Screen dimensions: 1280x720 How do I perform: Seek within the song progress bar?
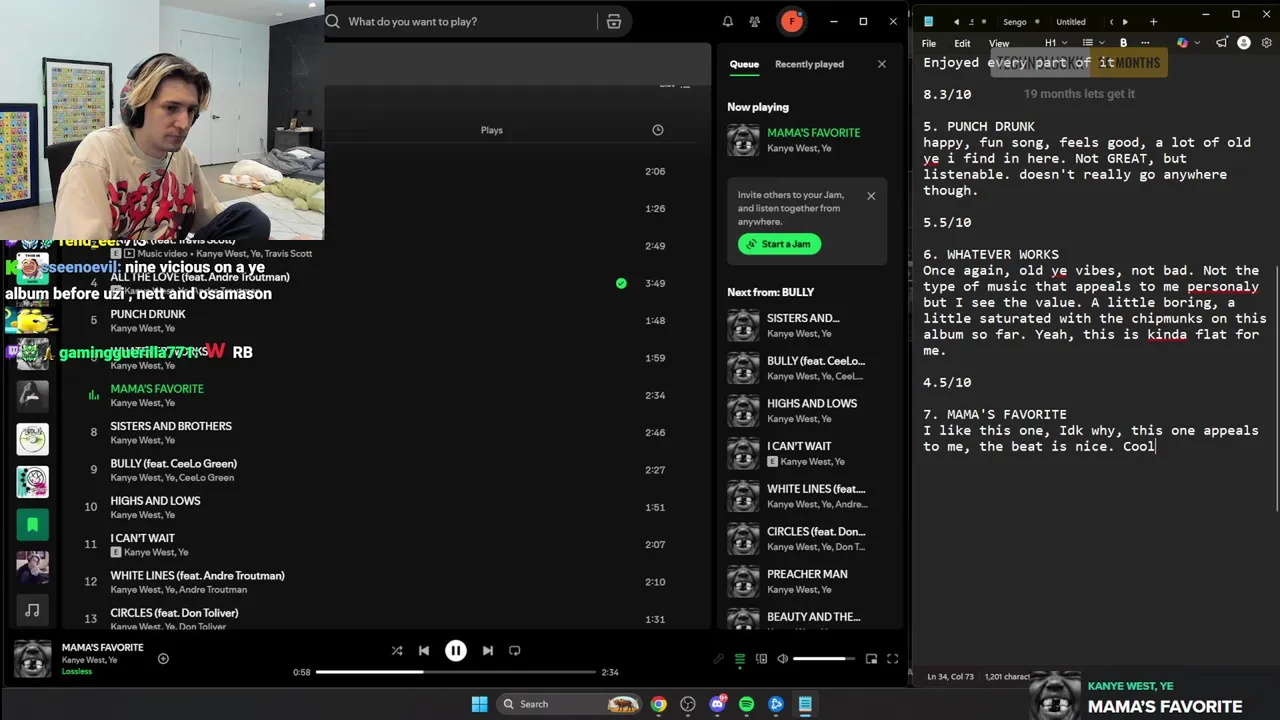click(456, 672)
